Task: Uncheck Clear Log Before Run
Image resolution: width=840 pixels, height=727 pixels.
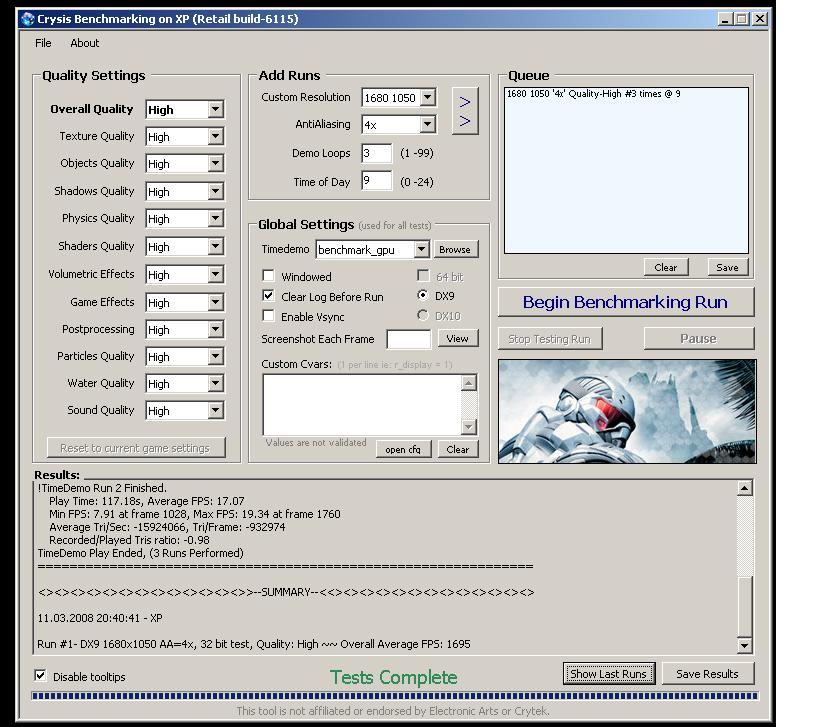Action: click(x=268, y=296)
